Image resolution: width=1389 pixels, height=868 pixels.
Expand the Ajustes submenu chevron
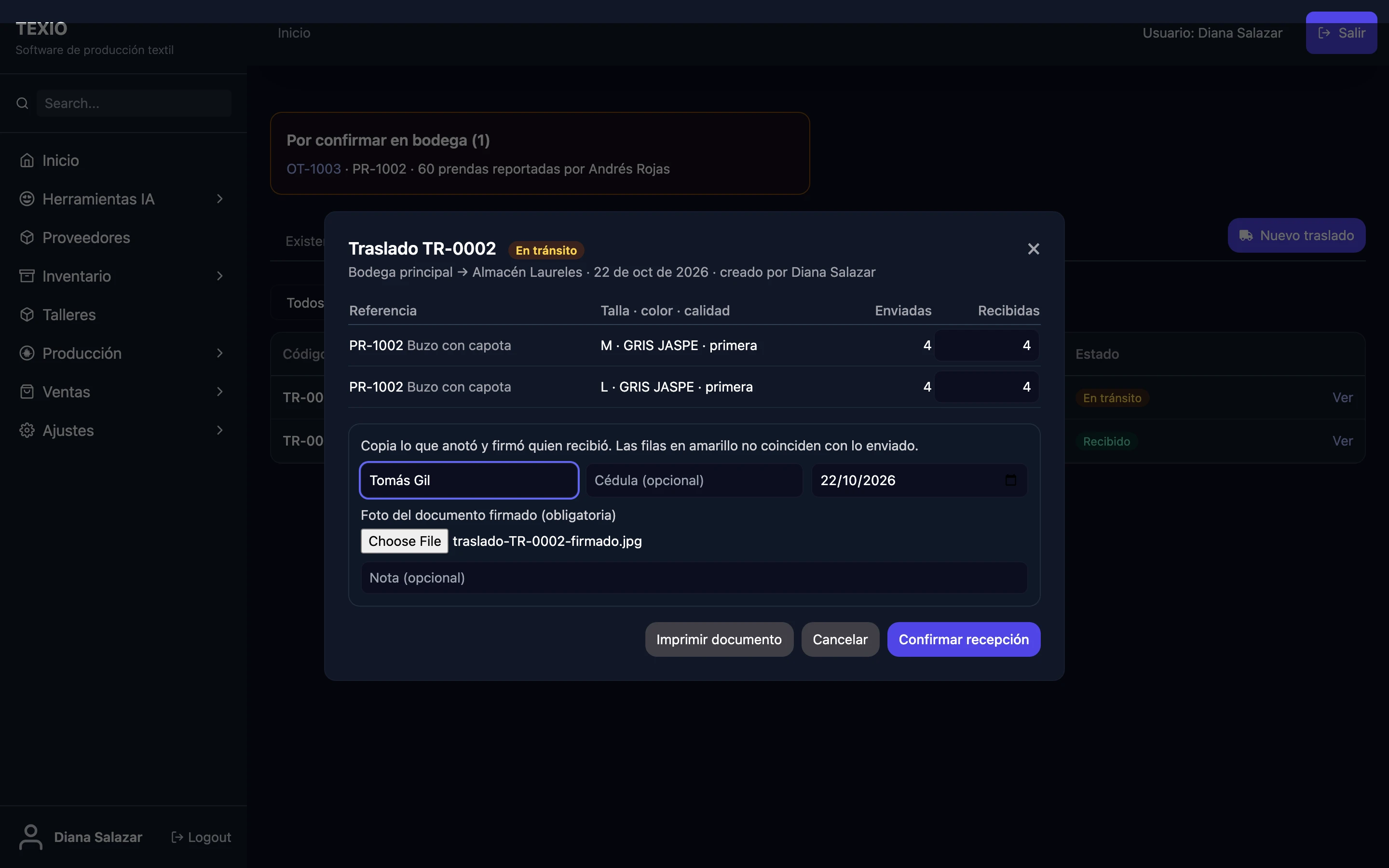(220, 430)
